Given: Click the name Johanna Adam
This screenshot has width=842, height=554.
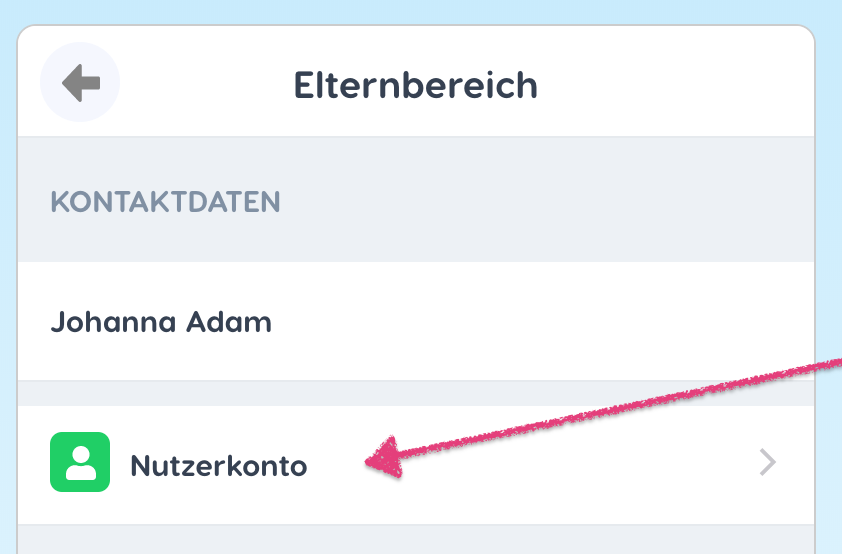Looking at the screenshot, I should pyautogui.click(x=161, y=322).
